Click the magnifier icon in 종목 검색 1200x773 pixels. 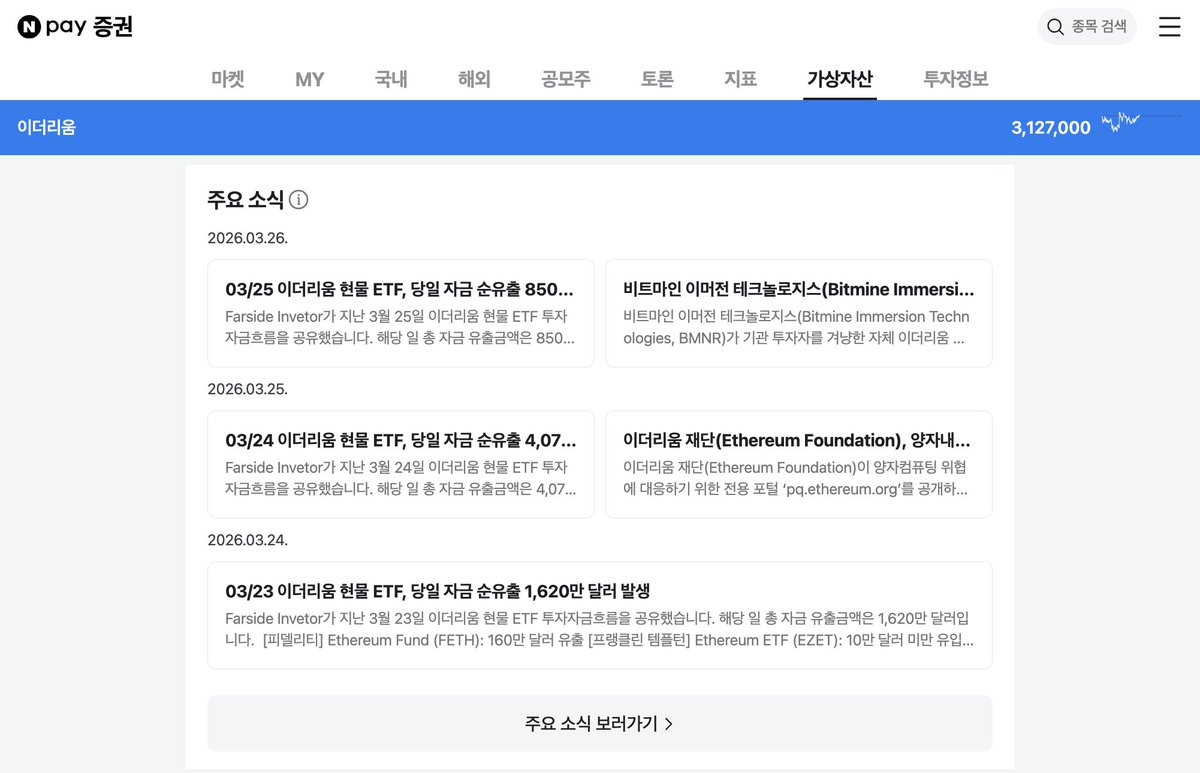(x=1055, y=27)
